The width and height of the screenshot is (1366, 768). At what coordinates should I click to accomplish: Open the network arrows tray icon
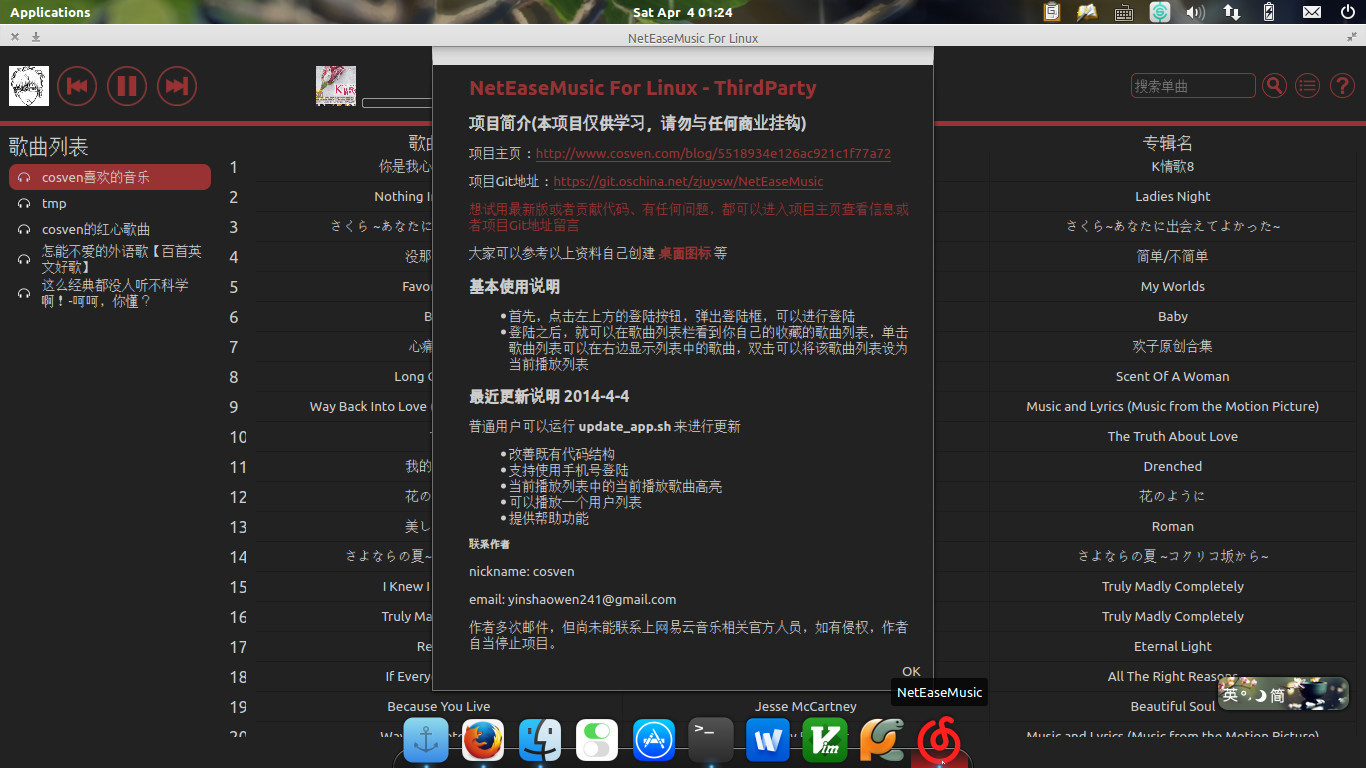coord(1232,12)
